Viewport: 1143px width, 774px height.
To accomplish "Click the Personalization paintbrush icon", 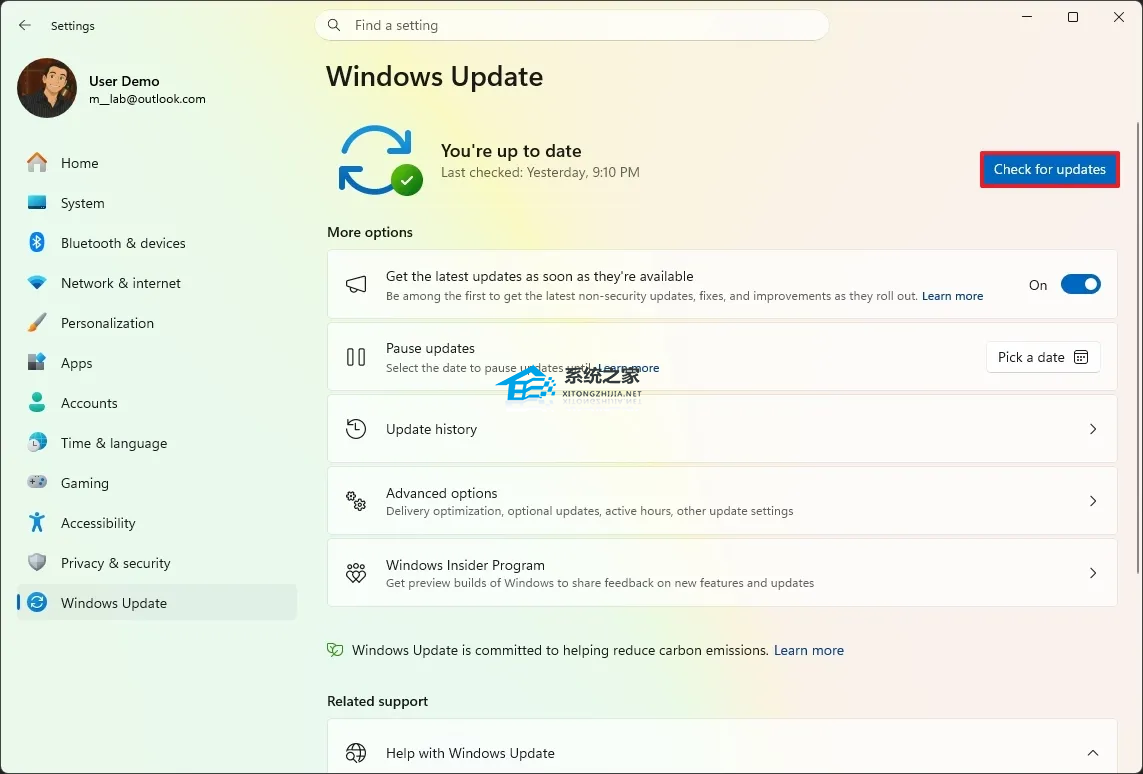I will (x=36, y=323).
